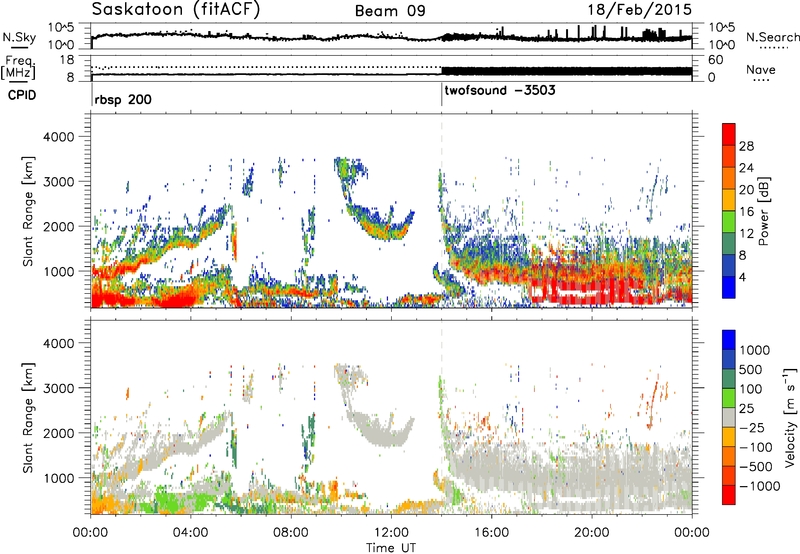Click the velocity panel 'Slant Range [km]' label
Image resolution: width=800 pixels, height=554 pixels.
point(28,417)
